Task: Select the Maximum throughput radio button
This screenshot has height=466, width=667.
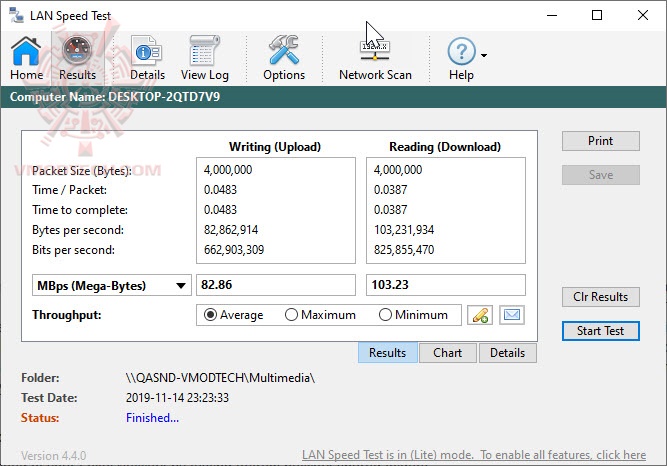Action: 291,315
